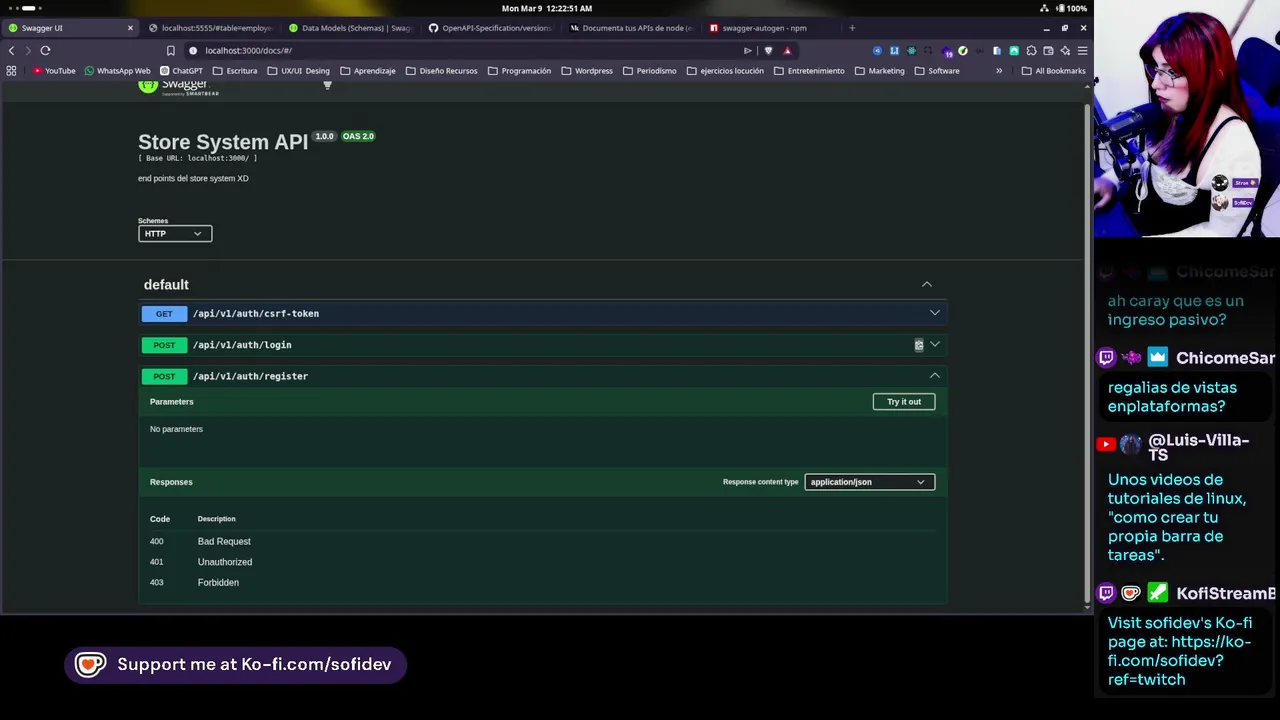Show hidden bookmarks with double chevron

click(998, 71)
